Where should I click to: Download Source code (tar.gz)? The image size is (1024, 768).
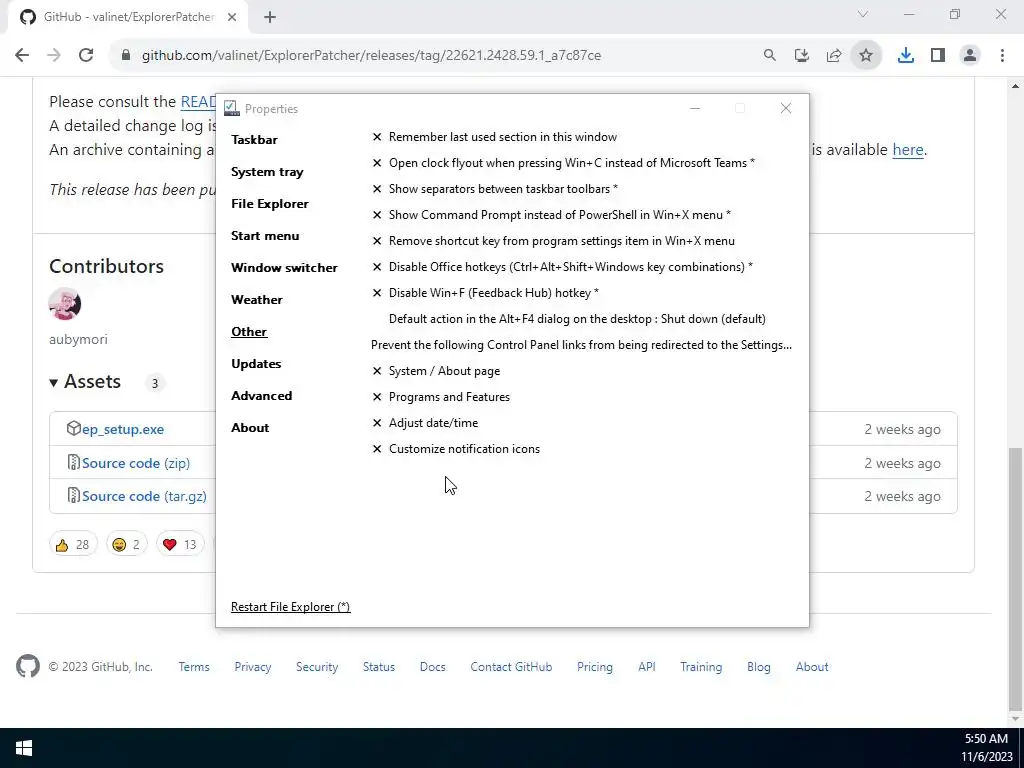tap(144, 496)
